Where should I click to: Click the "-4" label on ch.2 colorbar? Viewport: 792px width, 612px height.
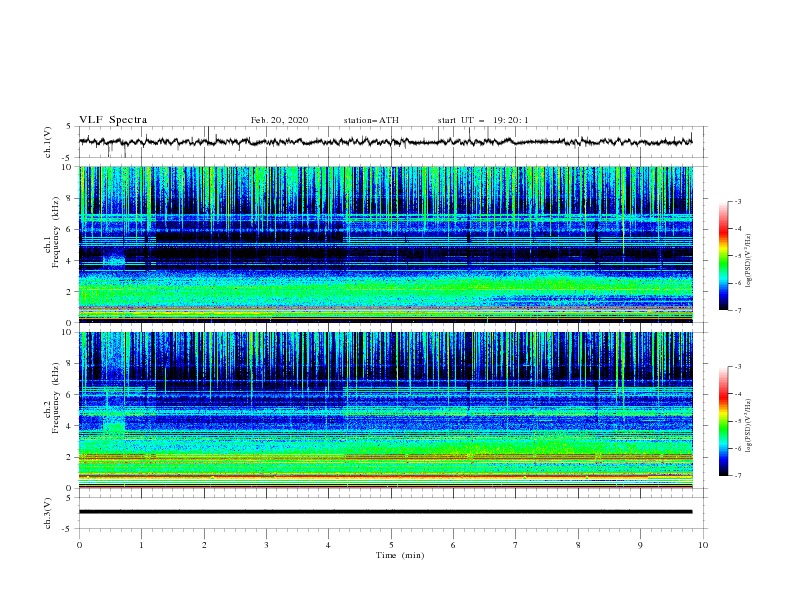(737, 394)
